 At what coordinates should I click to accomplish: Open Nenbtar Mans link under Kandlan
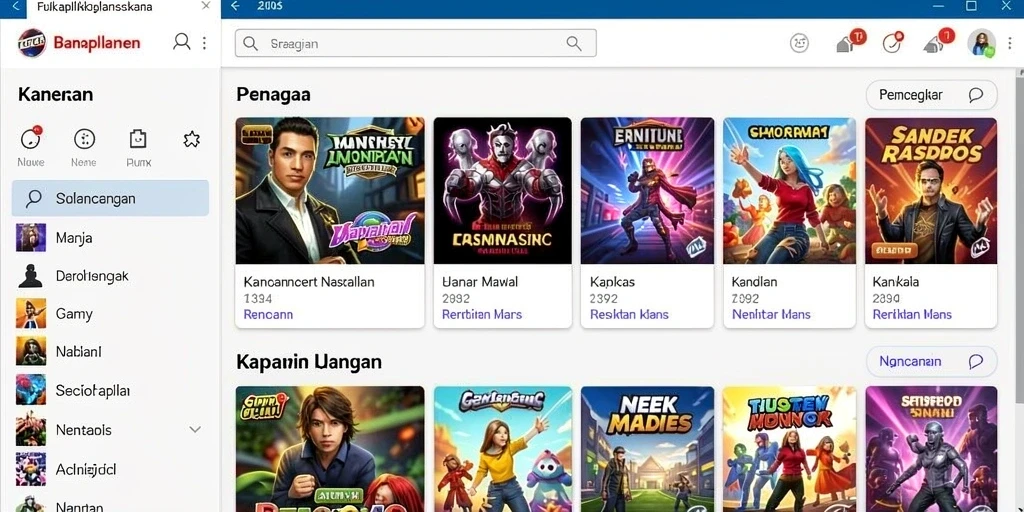point(771,314)
